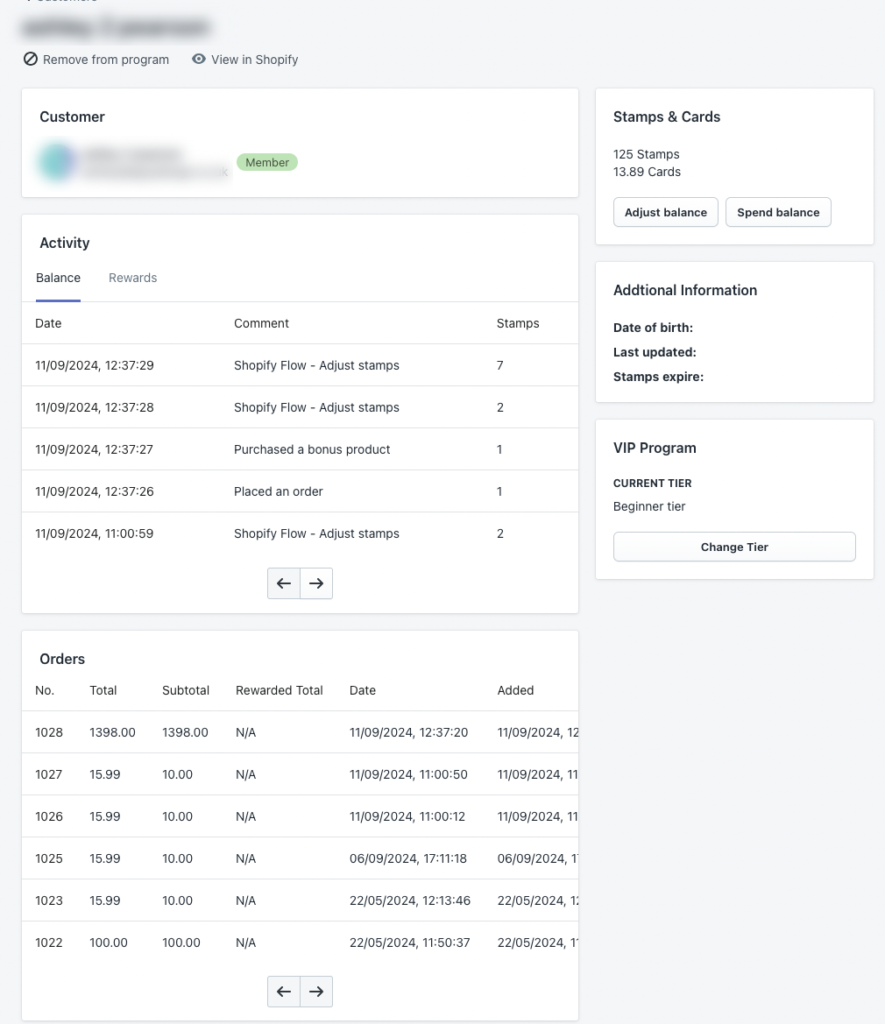Open Adjust balance dialog
The height and width of the screenshot is (1024, 885).
(x=666, y=212)
